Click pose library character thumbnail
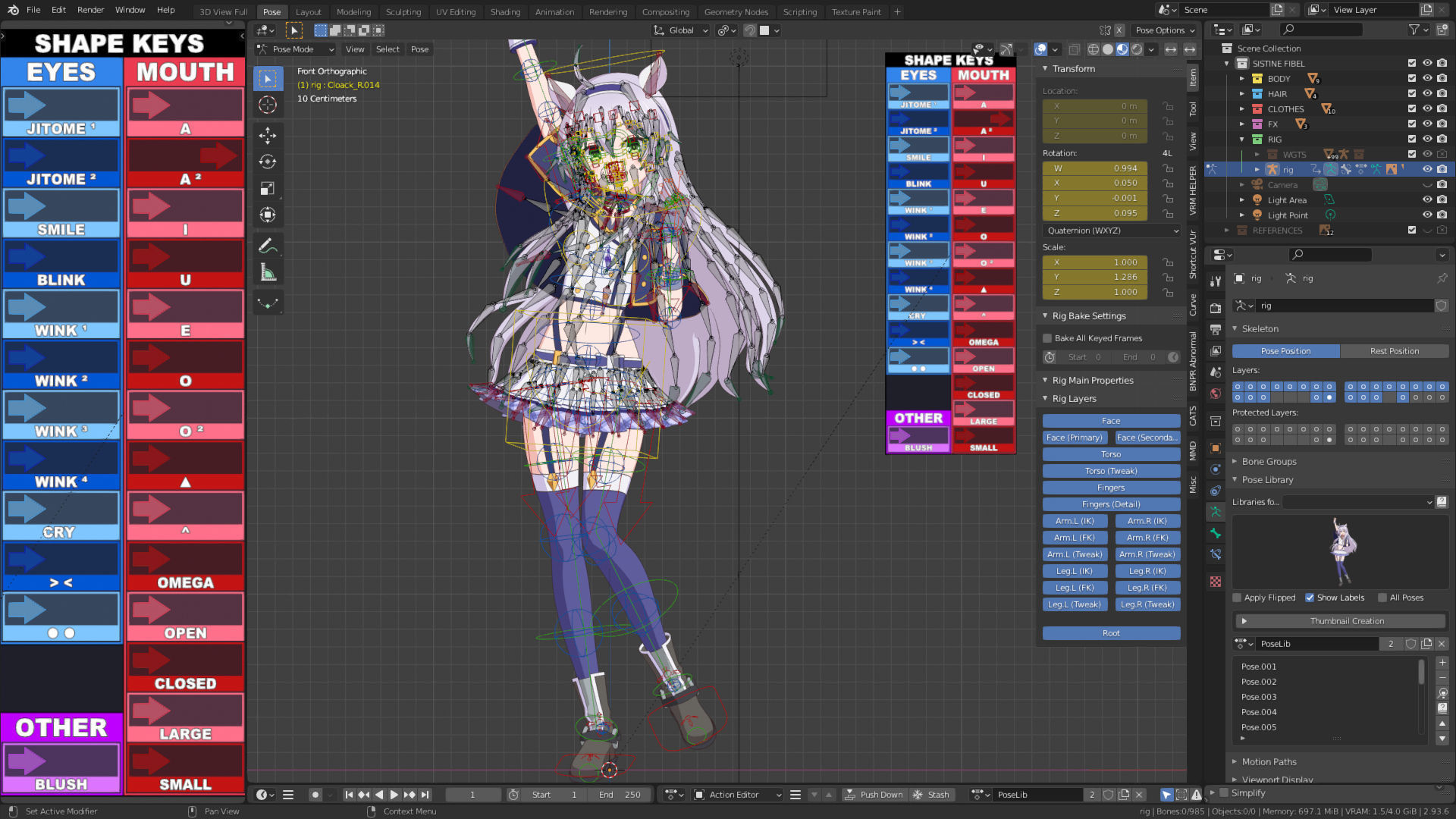 (1341, 551)
